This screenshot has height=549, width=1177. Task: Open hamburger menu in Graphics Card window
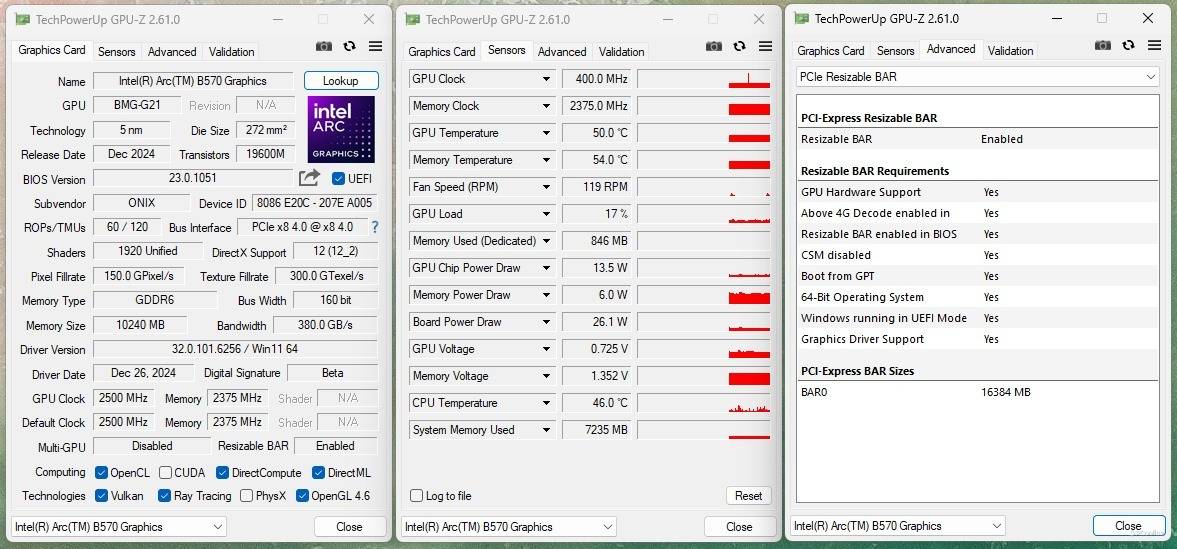(x=375, y=46)
